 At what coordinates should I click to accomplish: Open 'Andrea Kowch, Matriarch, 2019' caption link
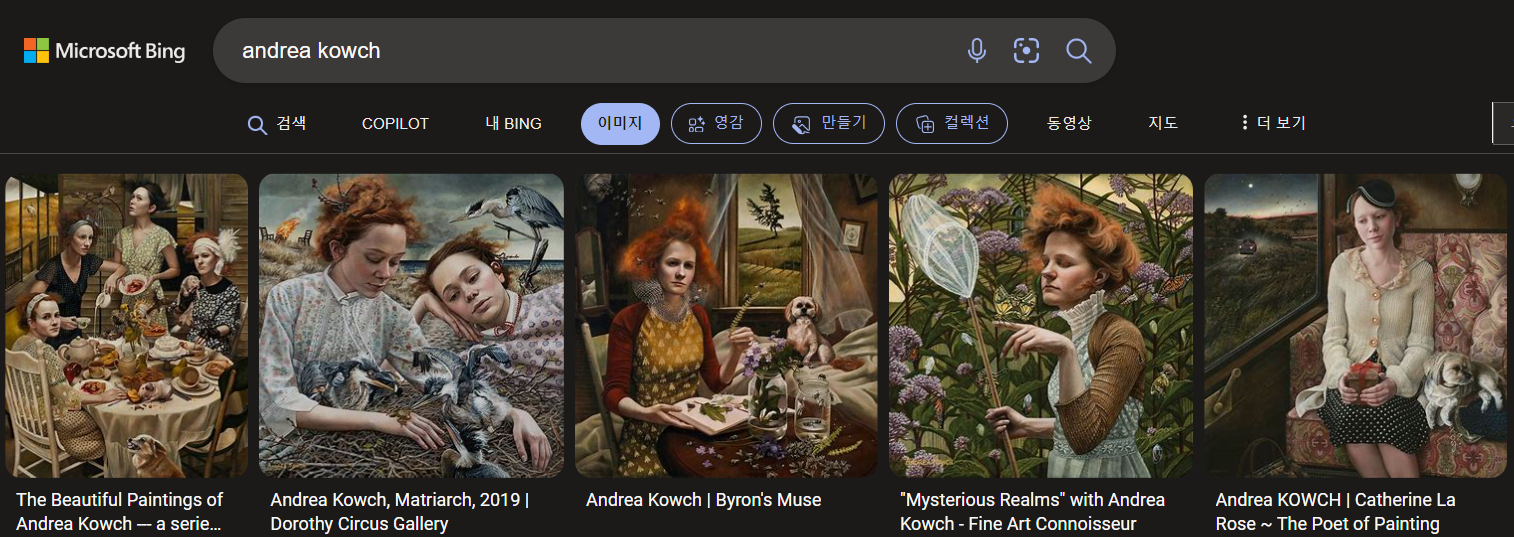(400, 512)
